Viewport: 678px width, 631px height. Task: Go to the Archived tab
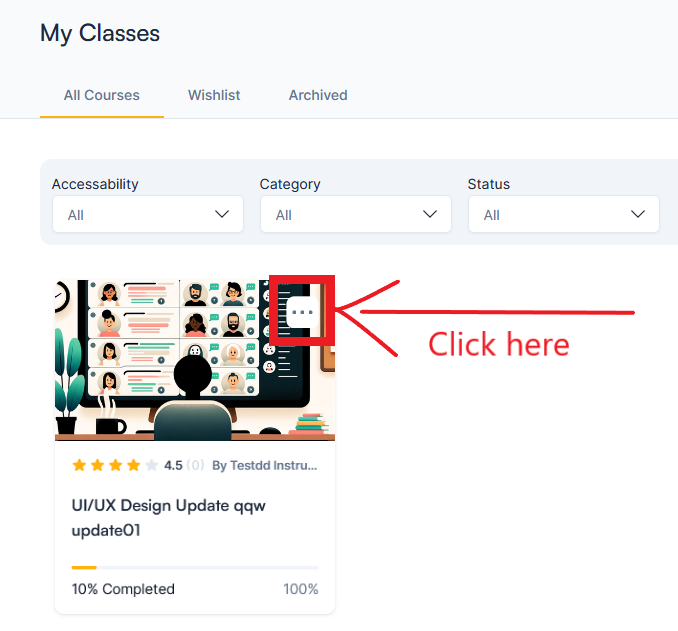(318, 95)
